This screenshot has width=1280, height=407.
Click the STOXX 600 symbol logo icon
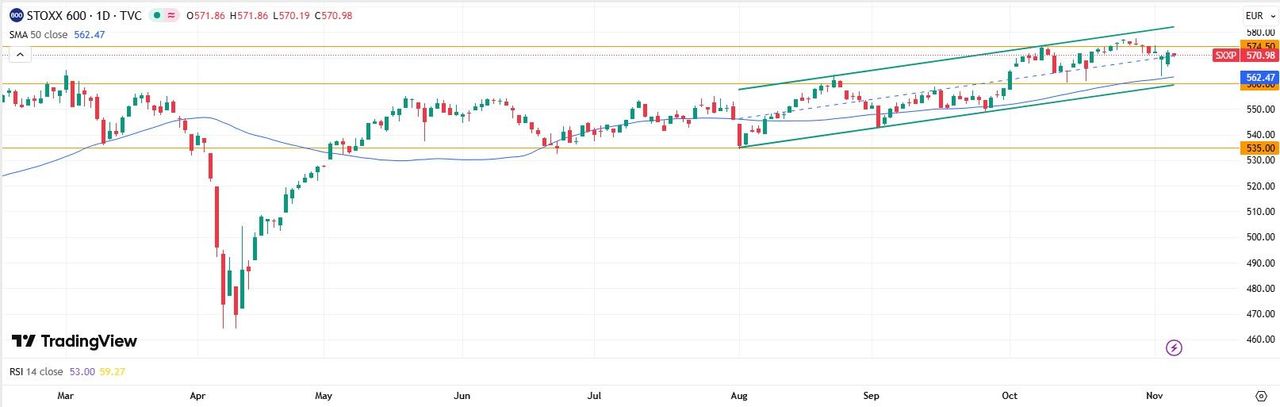17,15
